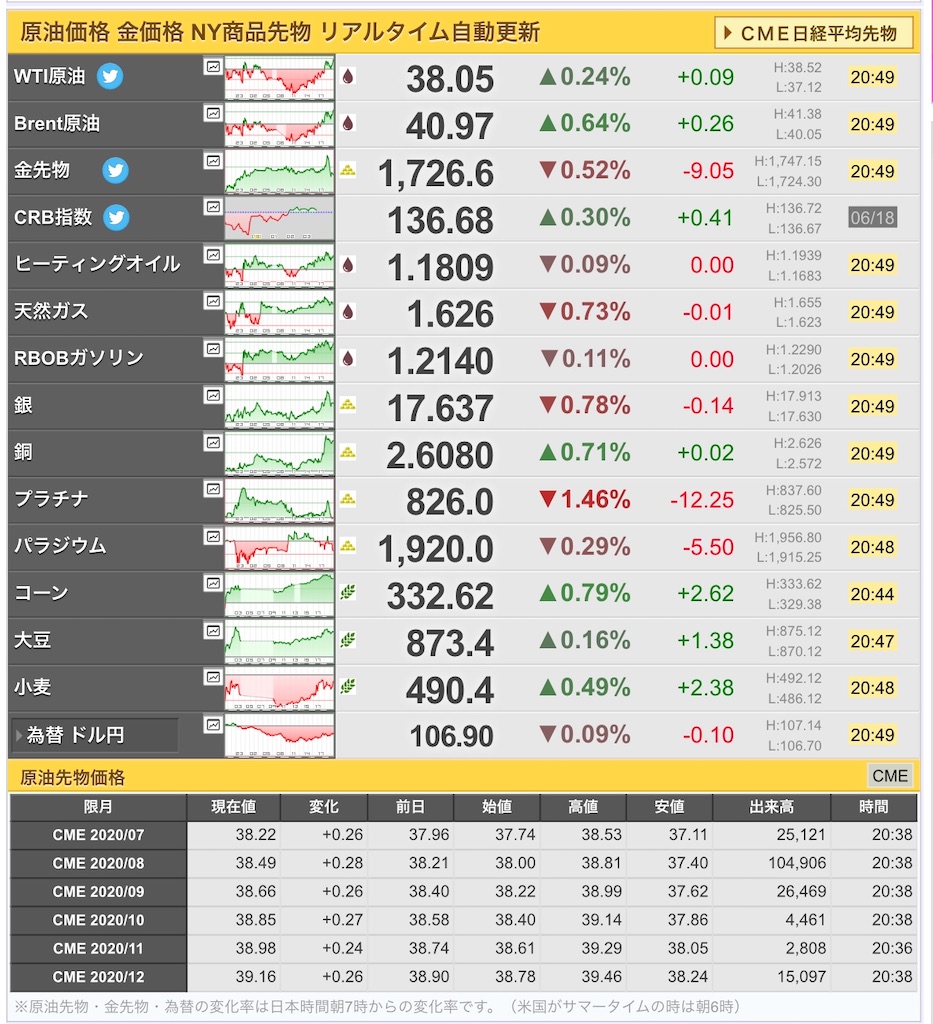Open chart popup icon in 大豆 row
Screen dimensions: 933x1024
pyautogui.click(x=213, y=630)
